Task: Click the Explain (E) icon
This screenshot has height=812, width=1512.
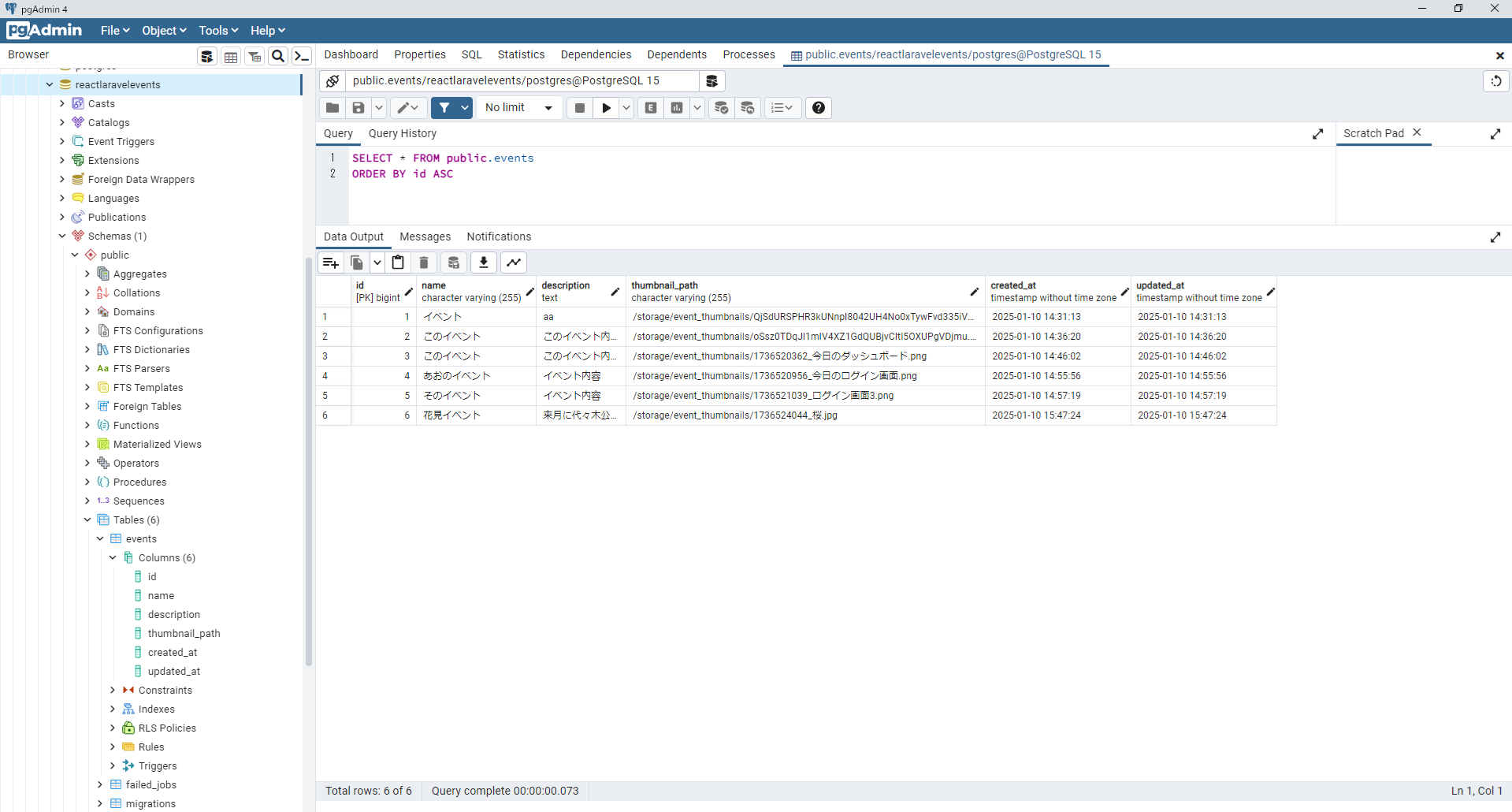Action: click(651, 108)
